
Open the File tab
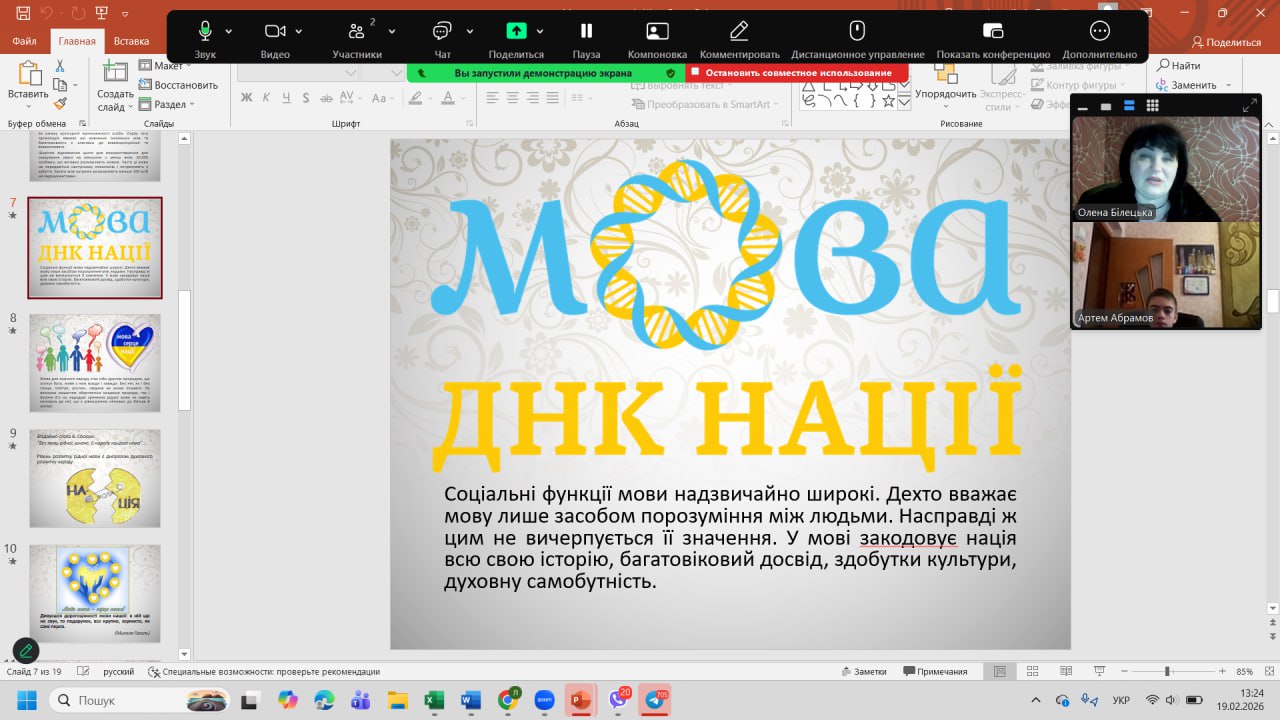[25, 42]
